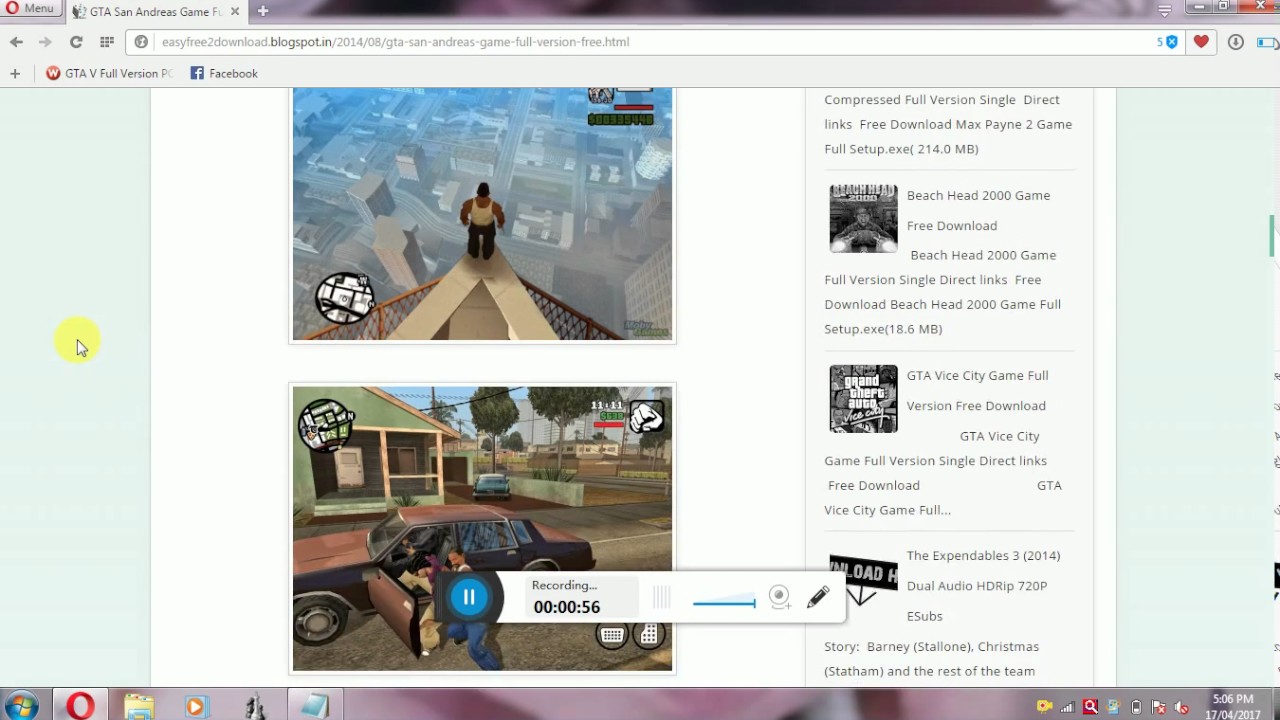
Task: Open File Explorer from taskbar
Action: tap(138, 706)
